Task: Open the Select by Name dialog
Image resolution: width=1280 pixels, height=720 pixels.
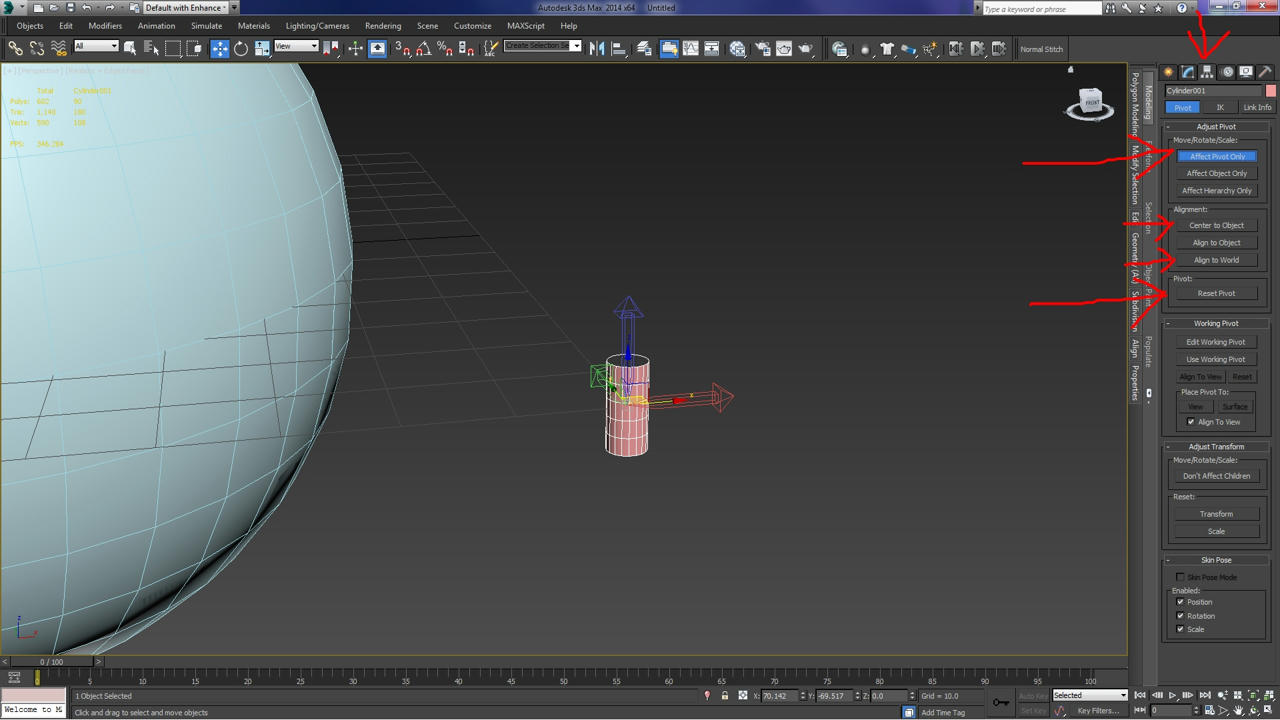Action: [x=152, y=48]
